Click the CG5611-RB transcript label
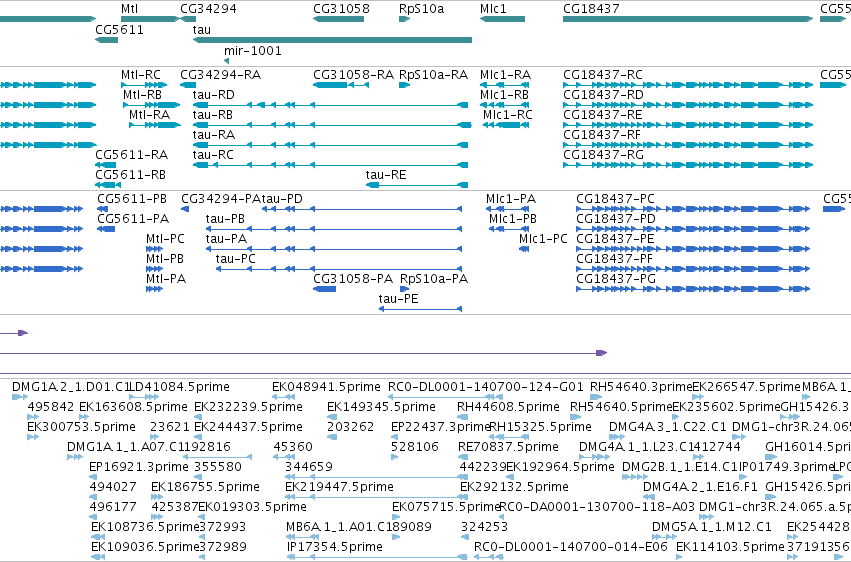 (x=130, y=175)
